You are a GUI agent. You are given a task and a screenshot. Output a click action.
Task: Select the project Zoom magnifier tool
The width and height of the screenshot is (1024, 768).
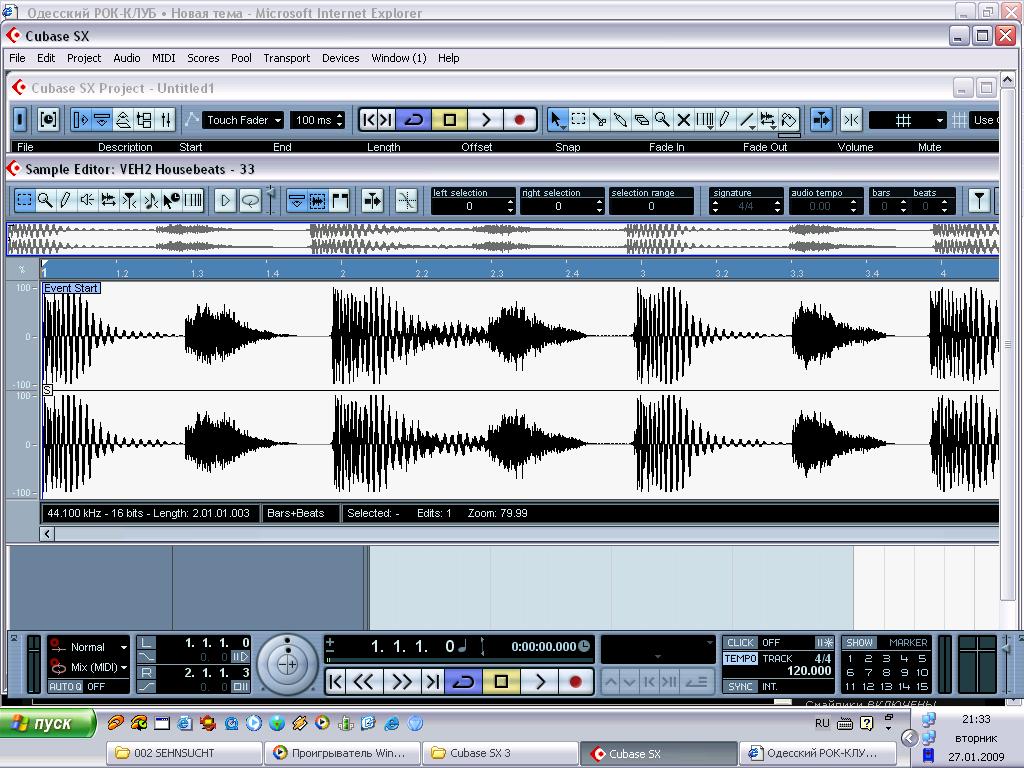662,120
